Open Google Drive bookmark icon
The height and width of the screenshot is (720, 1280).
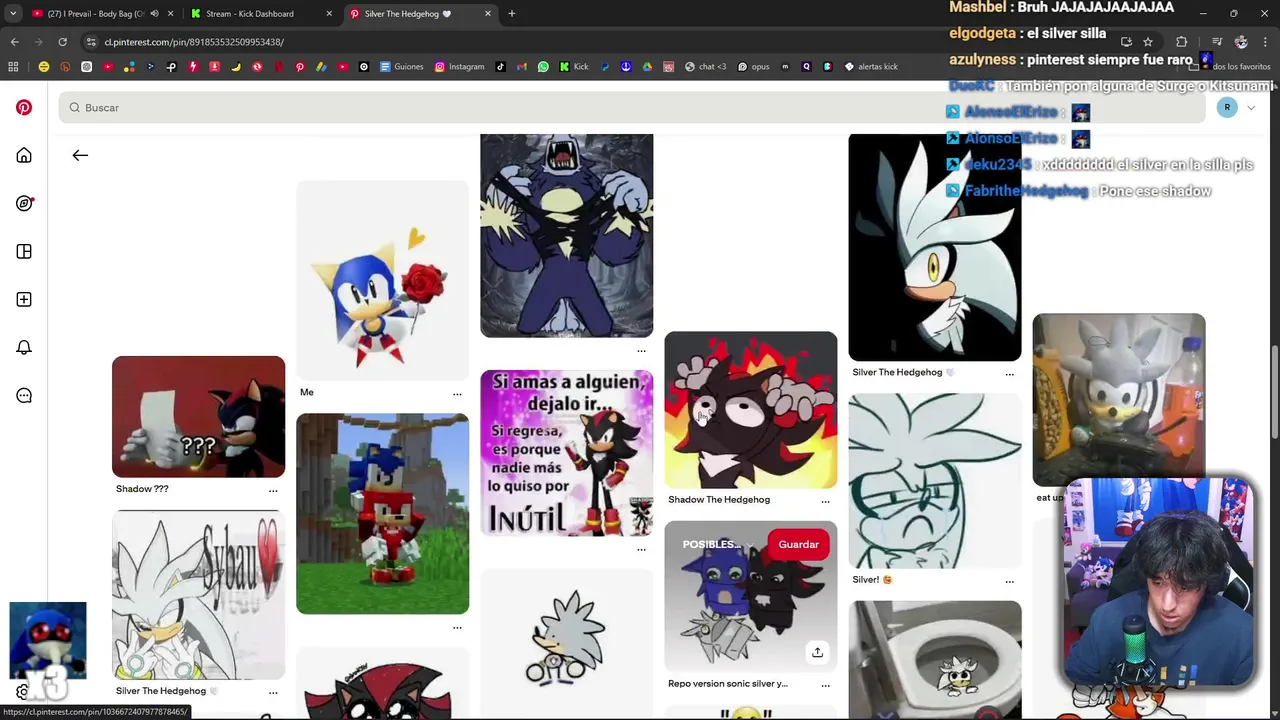tap(647, 67)
